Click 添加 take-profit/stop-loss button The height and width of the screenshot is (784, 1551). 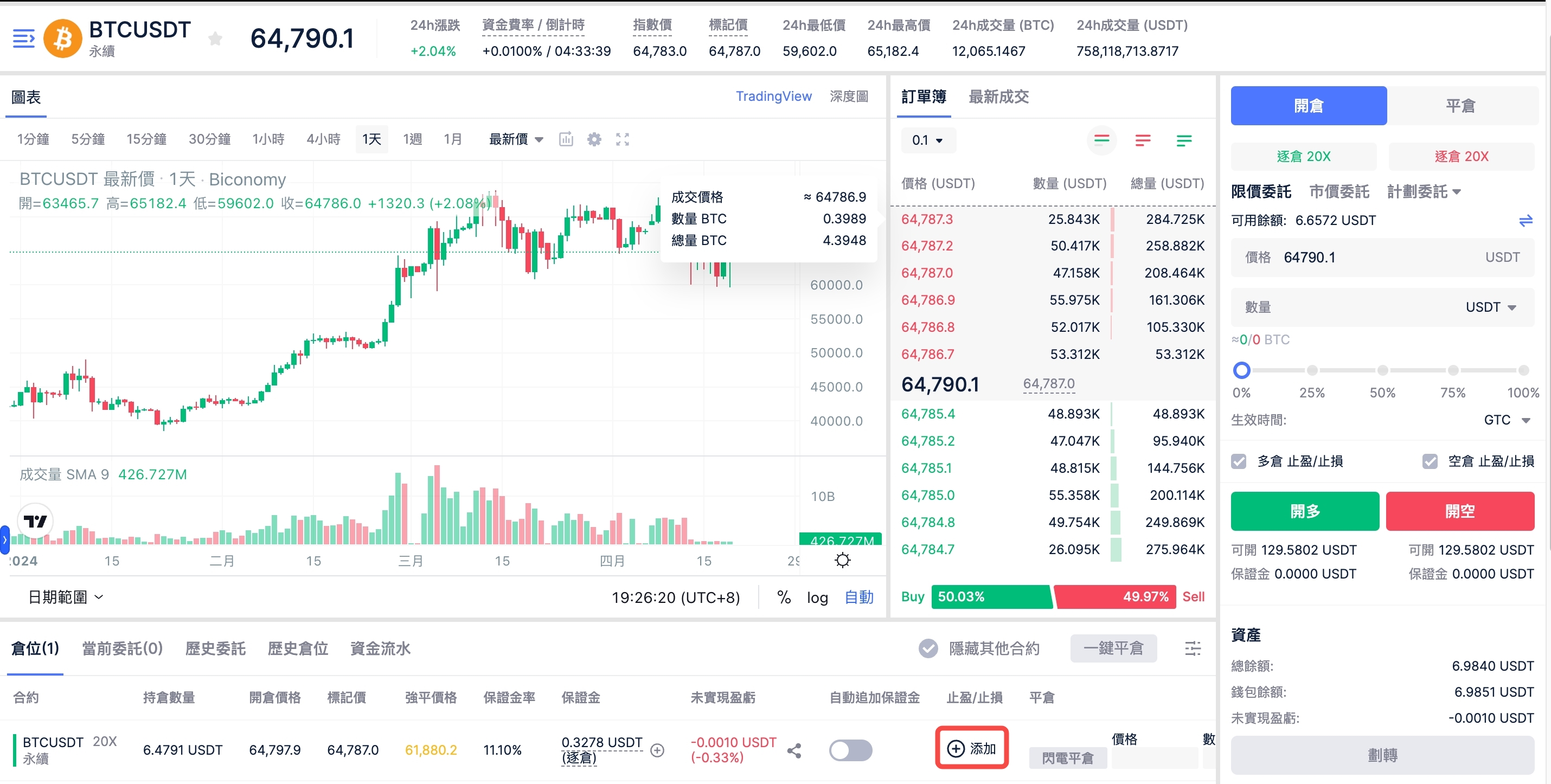[x=971, y=748]
